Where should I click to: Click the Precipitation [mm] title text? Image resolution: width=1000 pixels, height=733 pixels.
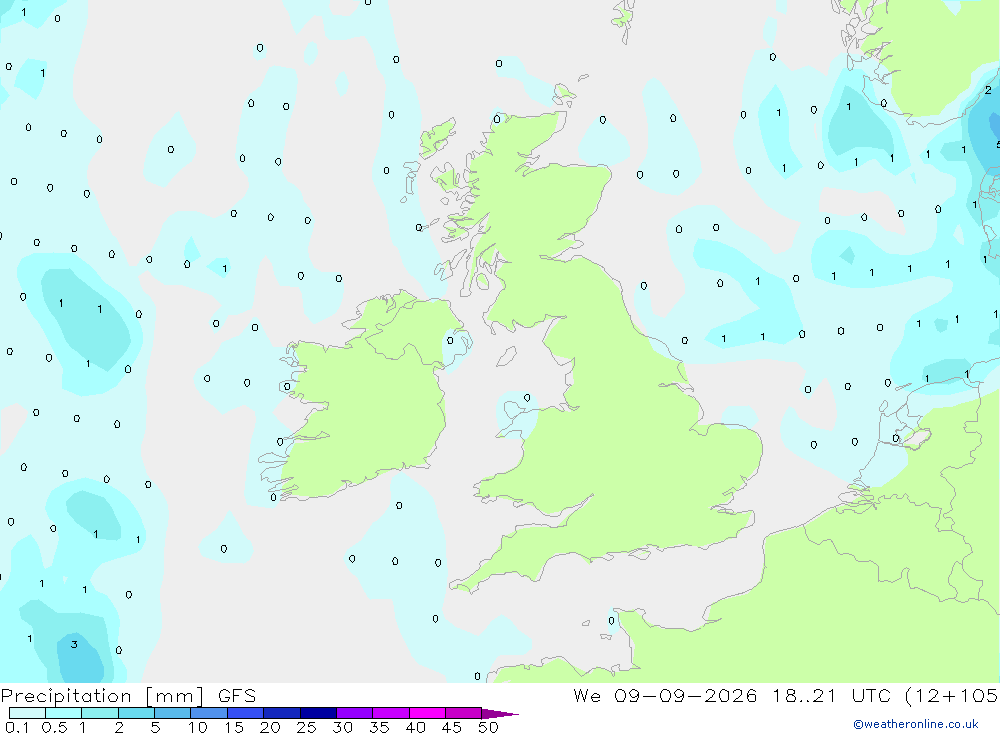pos(102,696)
